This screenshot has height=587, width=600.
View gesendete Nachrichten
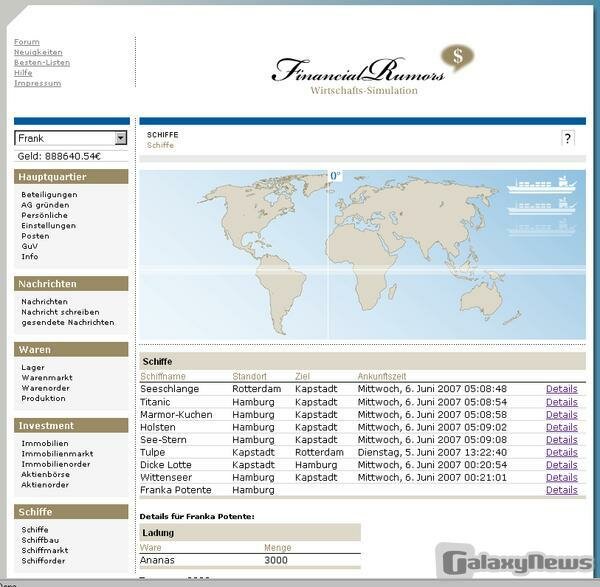pos(68,322)
